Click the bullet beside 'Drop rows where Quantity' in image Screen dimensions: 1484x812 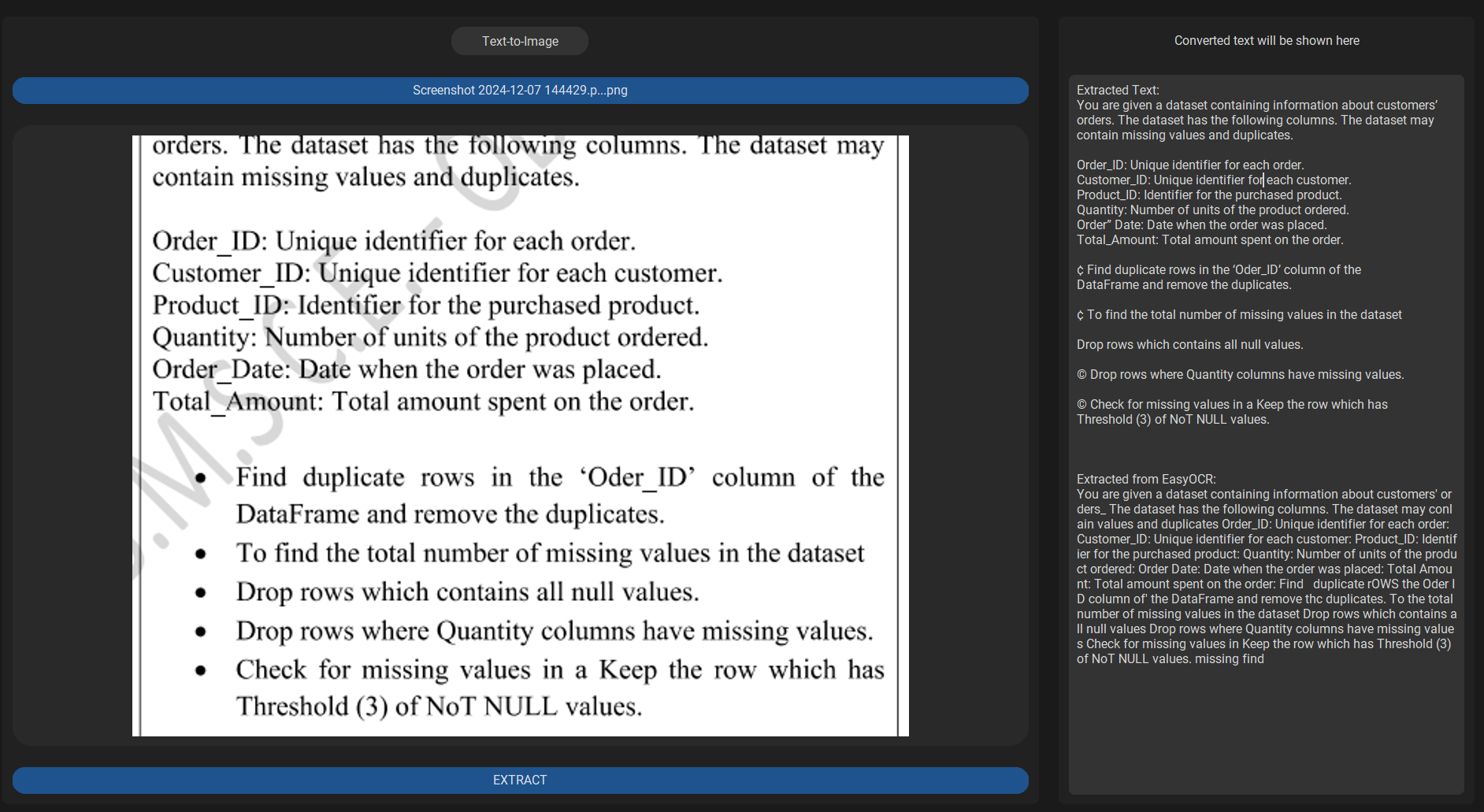(201, 632)
